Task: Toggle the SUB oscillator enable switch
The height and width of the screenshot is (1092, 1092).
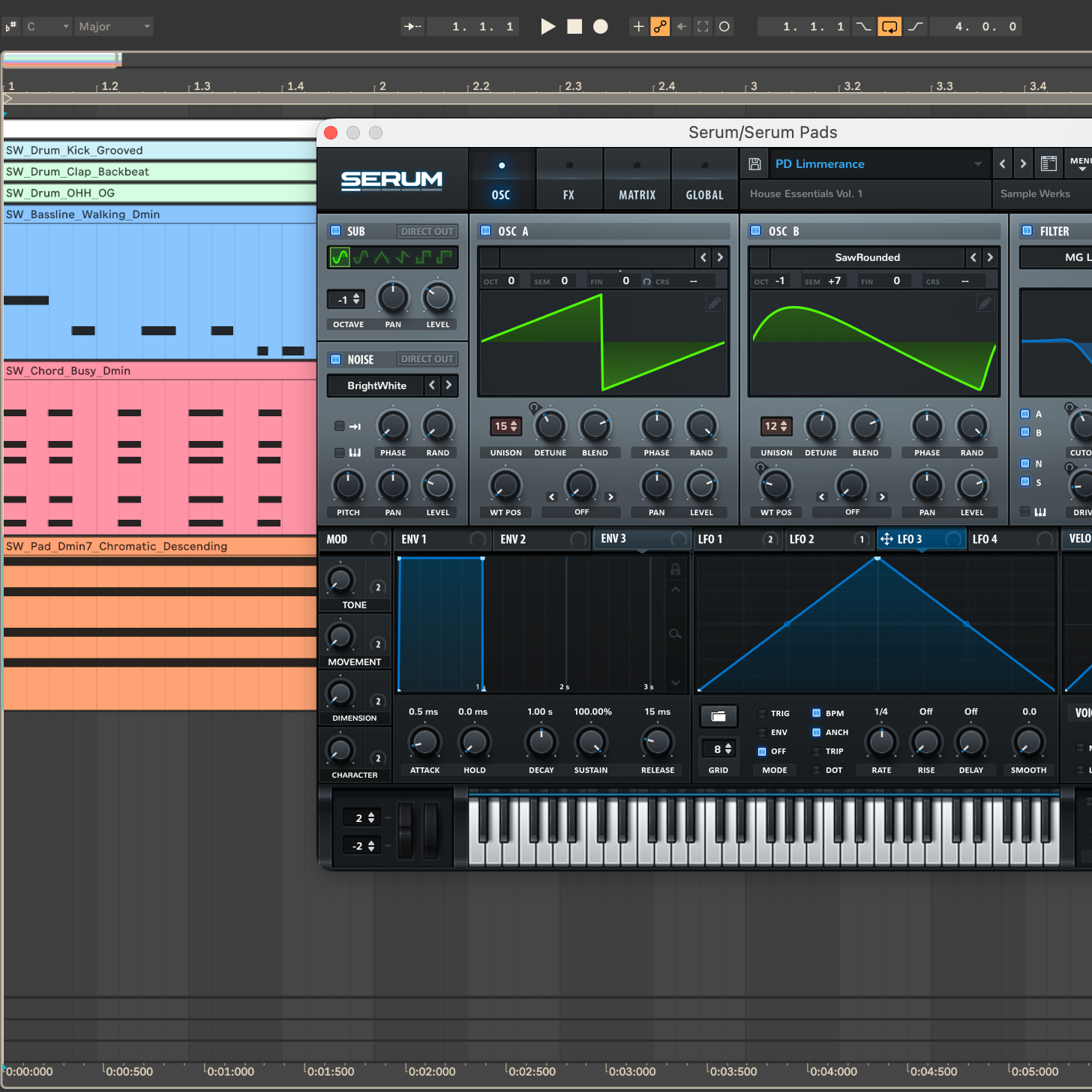Action: pyautogui.click(x=336, y=231)
